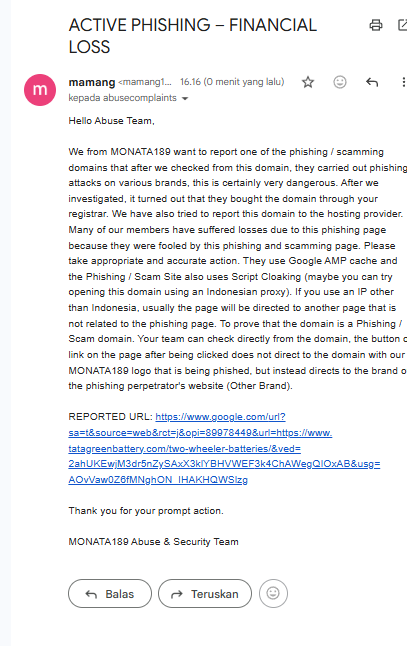
Task: Star this message from mamang
Action: coord(308,82)
